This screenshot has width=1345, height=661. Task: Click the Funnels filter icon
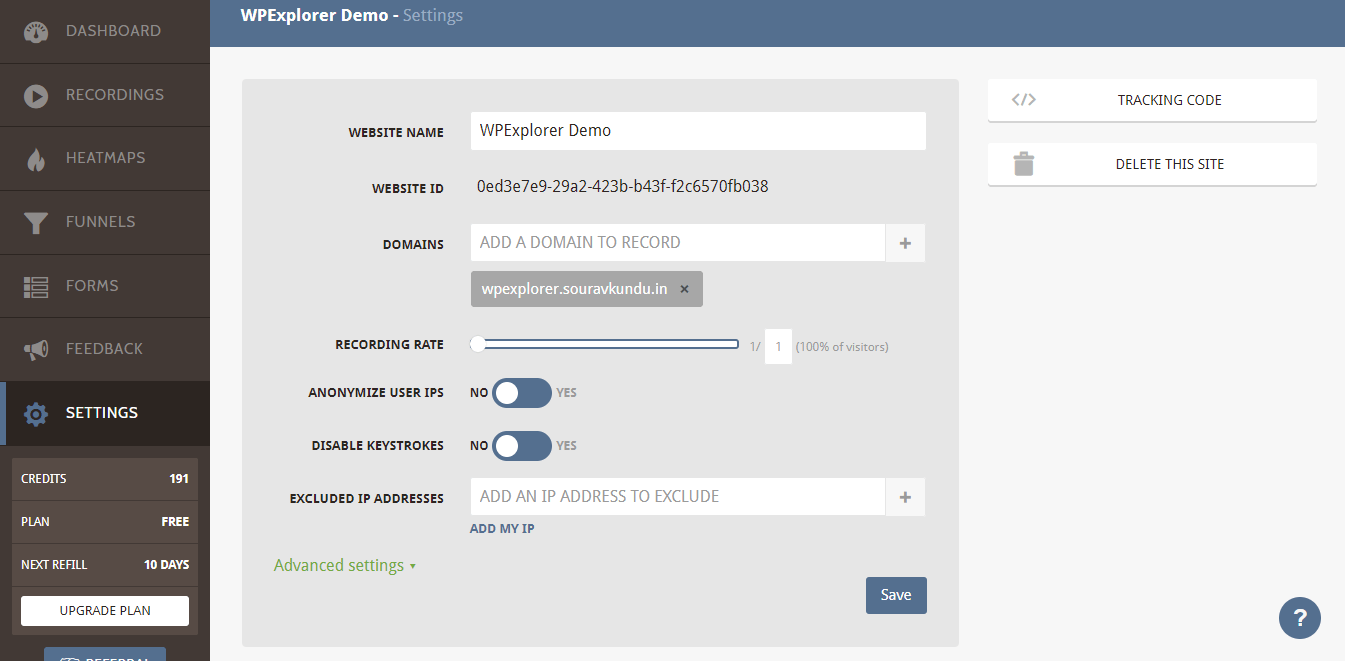click(36, 223)
